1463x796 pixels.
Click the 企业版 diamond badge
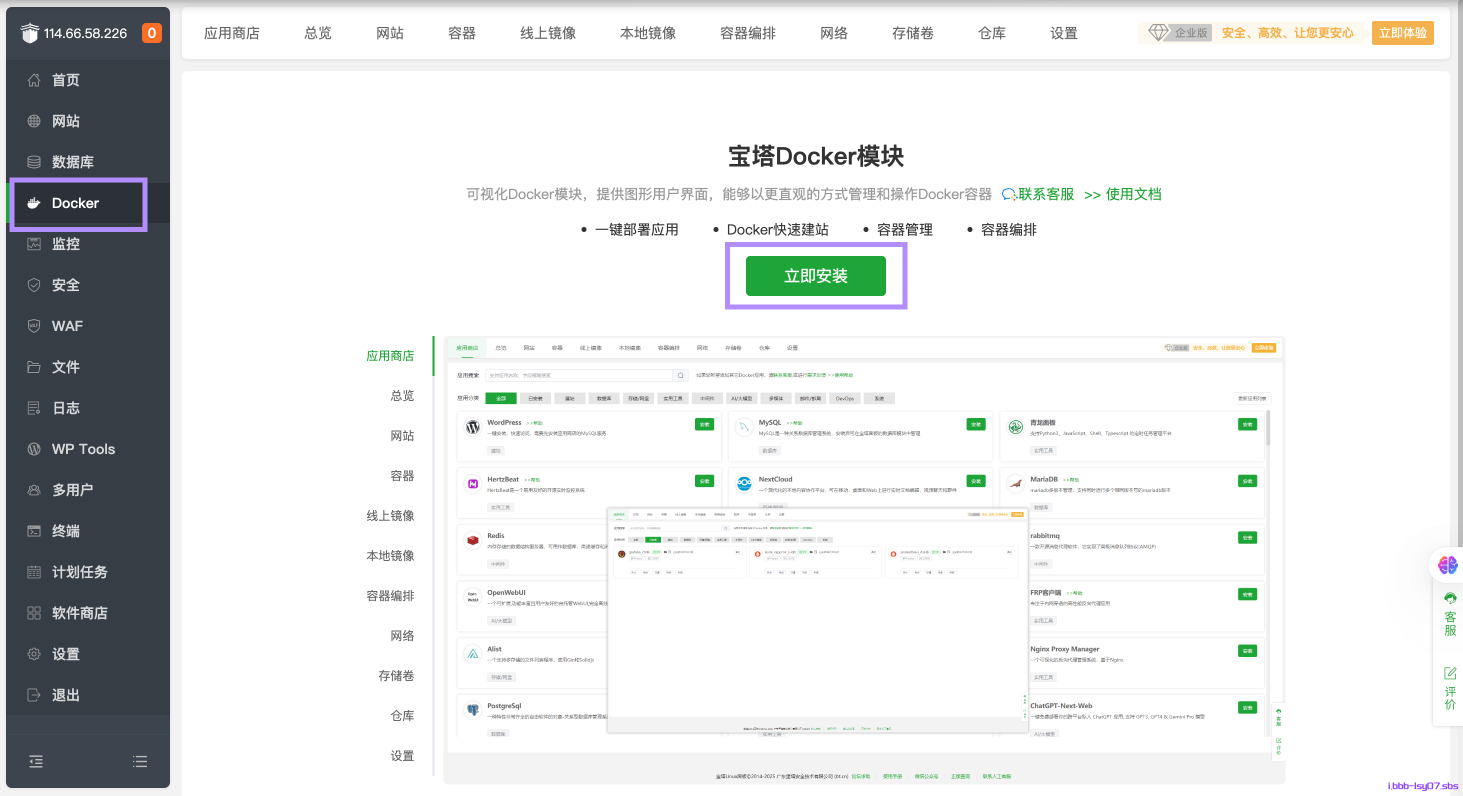pos(1178,33)
